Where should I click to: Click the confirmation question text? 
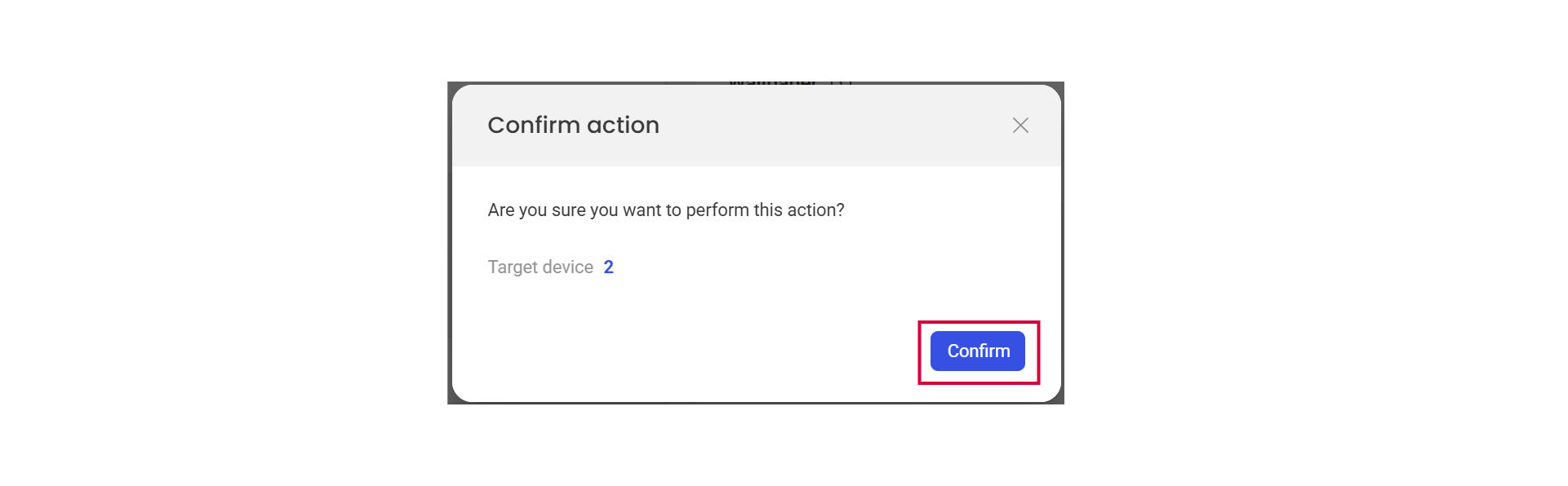665,210
